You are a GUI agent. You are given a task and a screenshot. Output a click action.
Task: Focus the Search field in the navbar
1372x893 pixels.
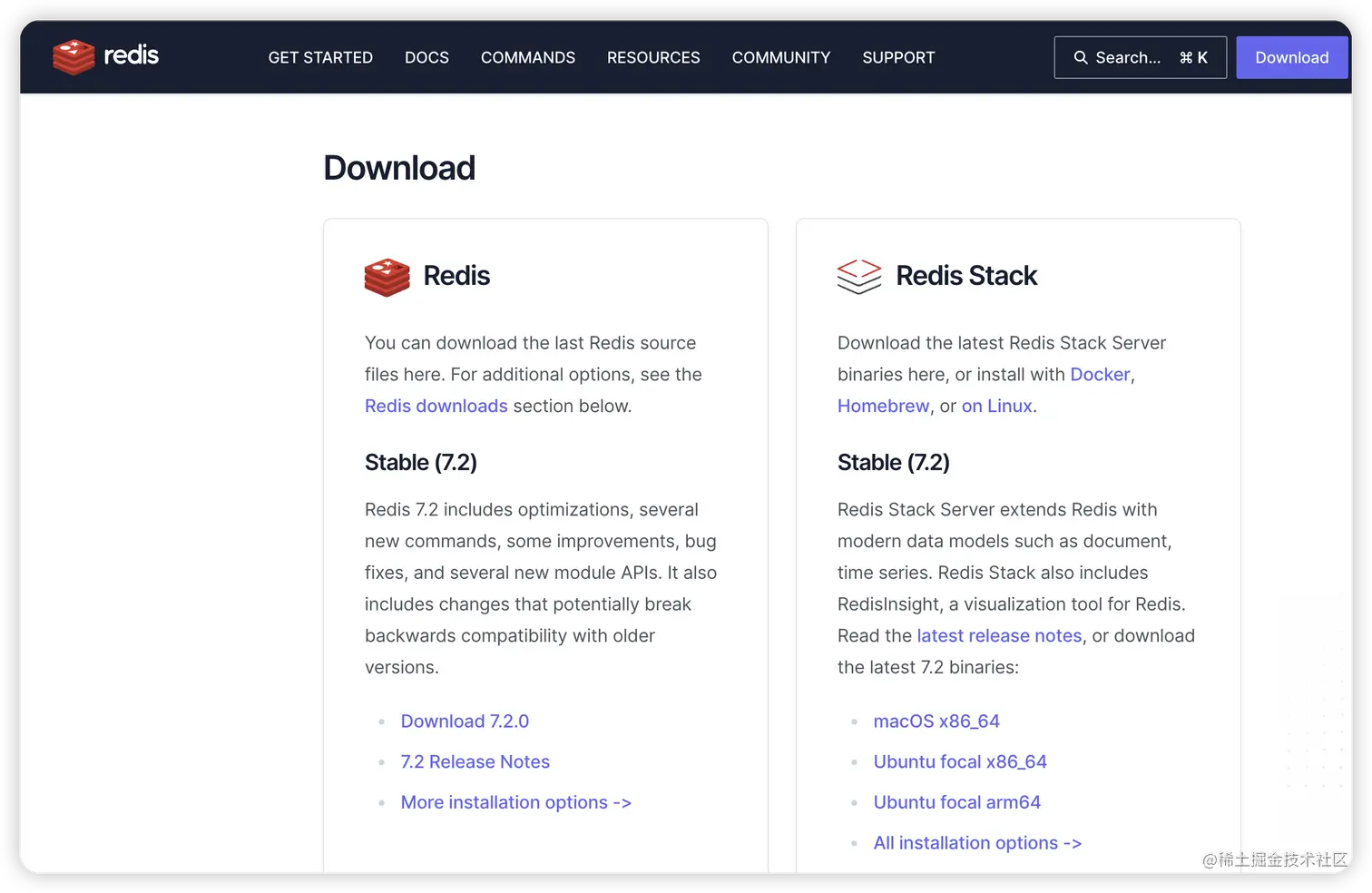tap(1140, 57)
